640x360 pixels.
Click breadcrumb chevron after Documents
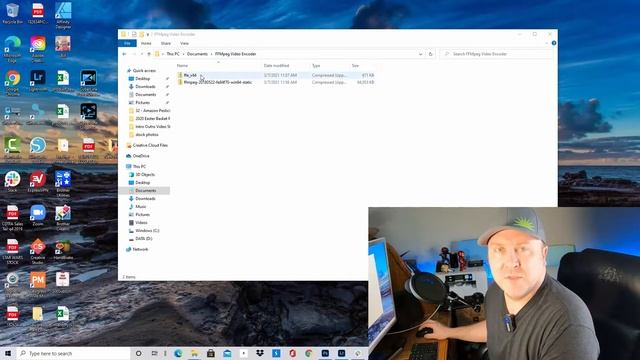[x=211, y=54]
